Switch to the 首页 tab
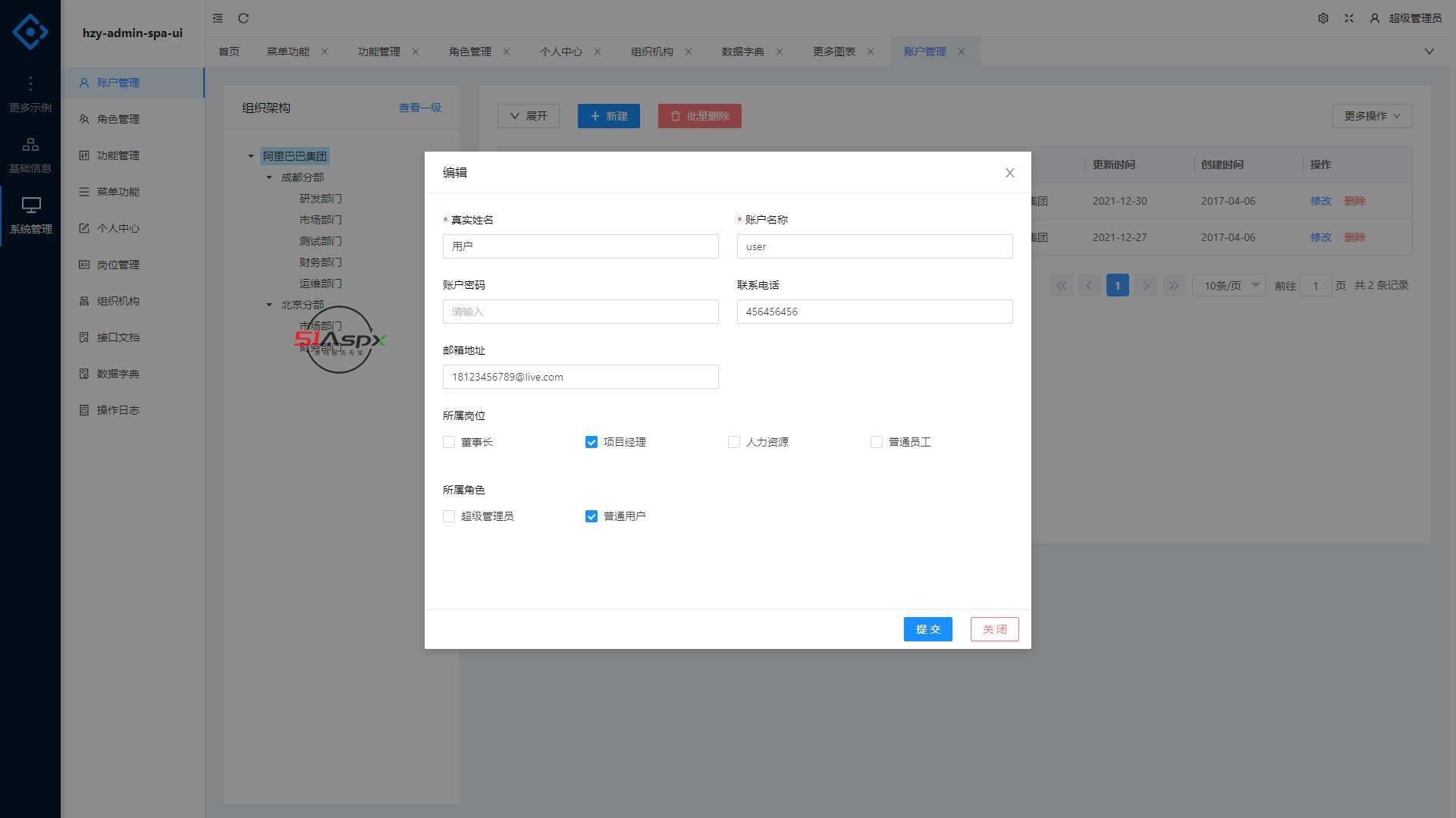The height and width of the screenshot is (818, 1456). click(229, 52)
